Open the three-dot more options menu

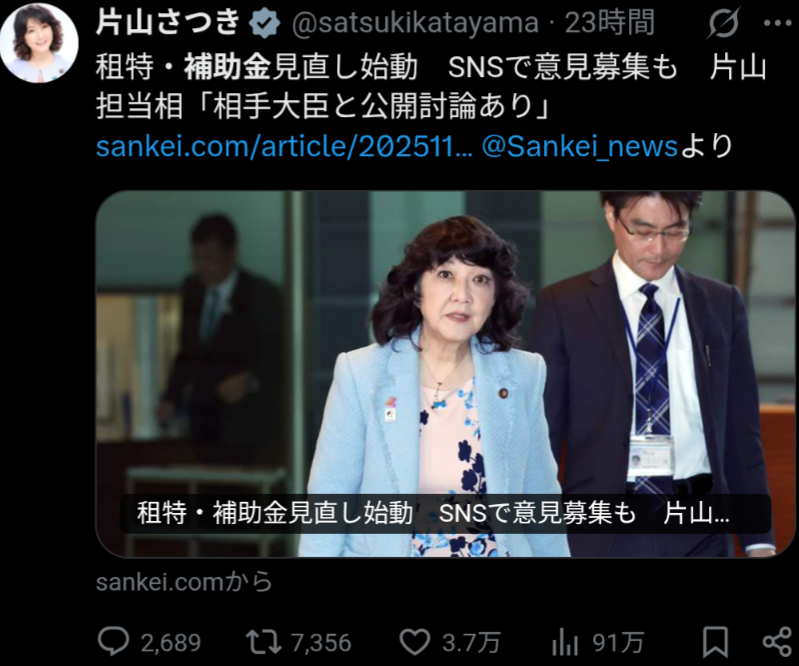[x=778, y=23]
